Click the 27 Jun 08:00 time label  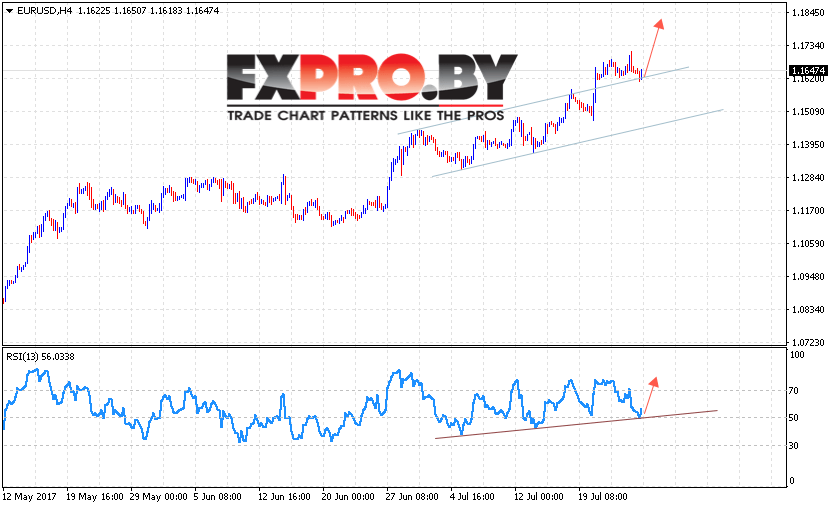[412, 497]
